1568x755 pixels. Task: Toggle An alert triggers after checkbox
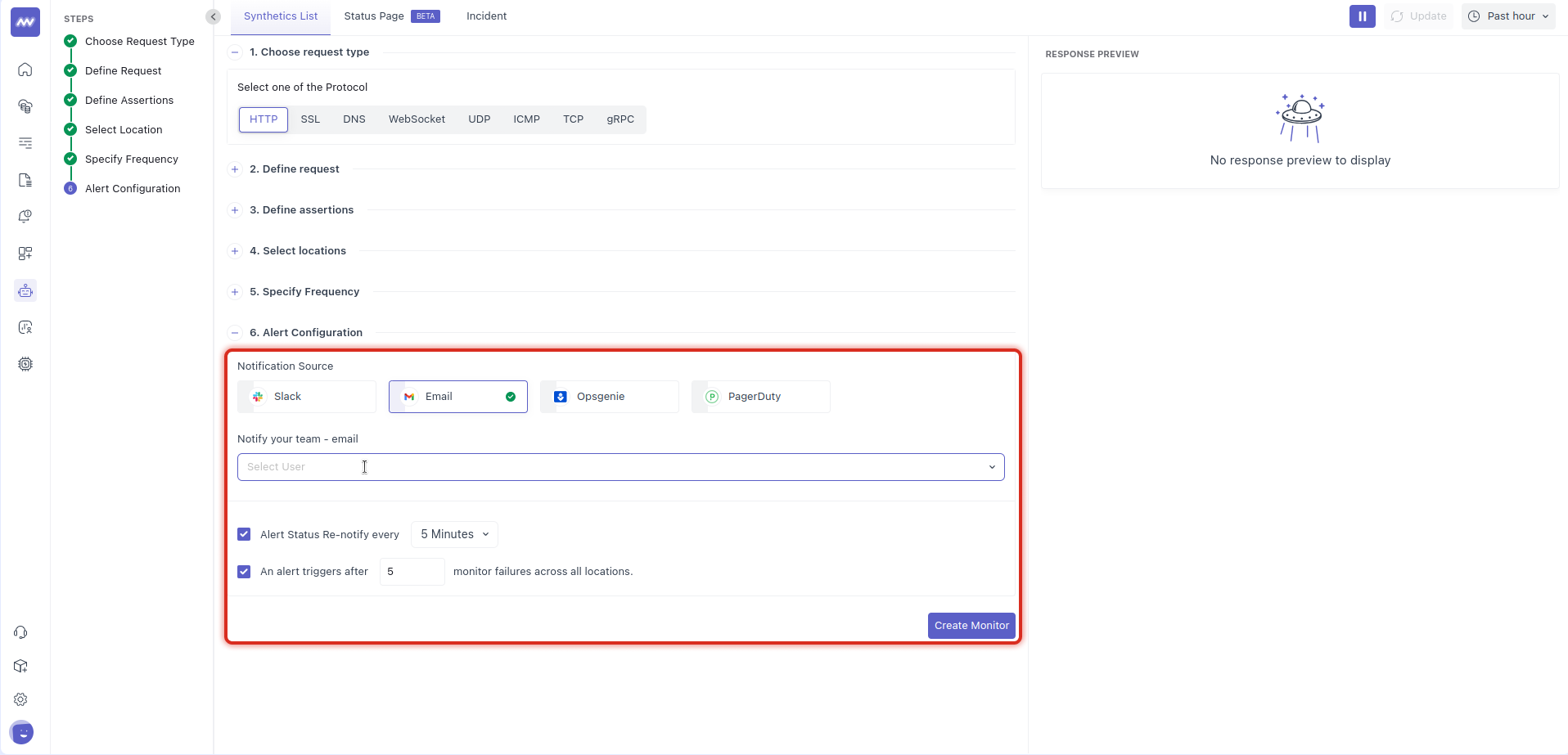(244, 572)
